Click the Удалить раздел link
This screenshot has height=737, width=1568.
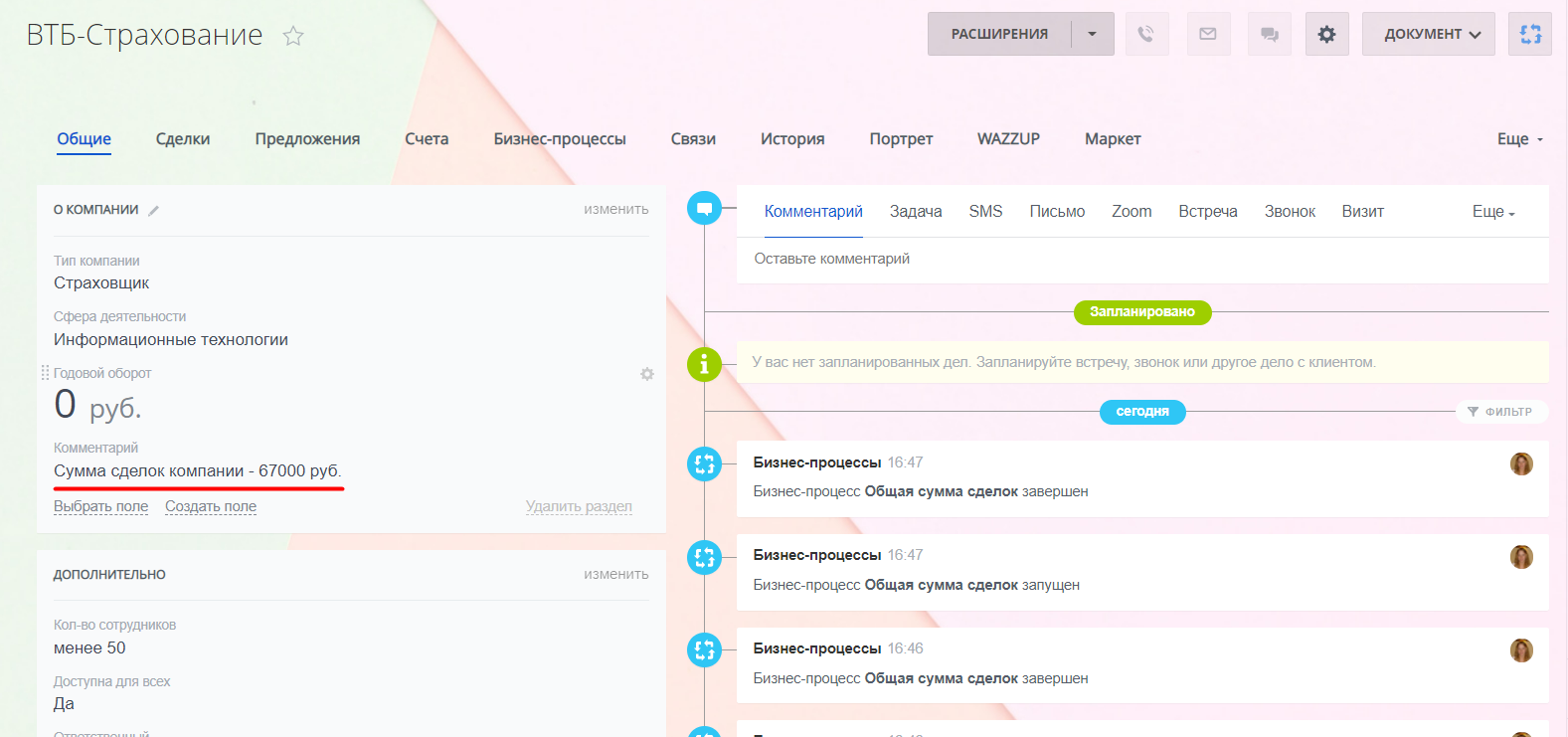[x=579, y=506]
